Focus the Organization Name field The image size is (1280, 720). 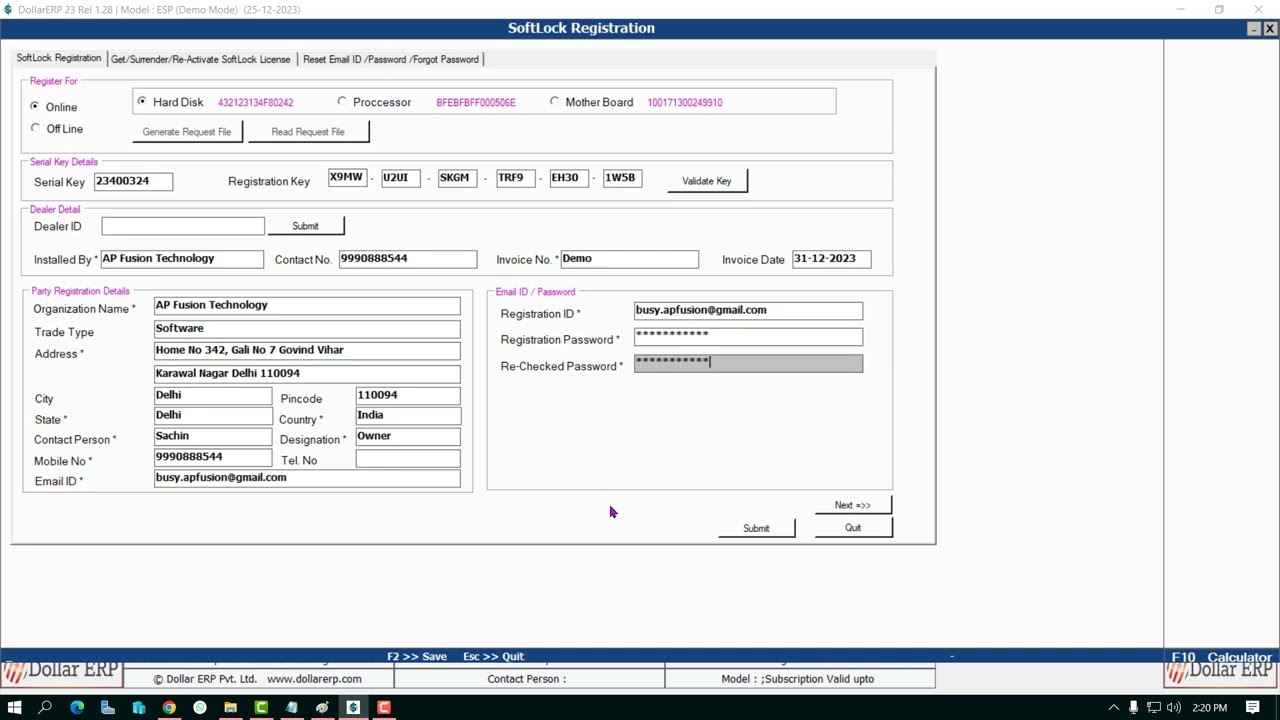tap(307, 306)
